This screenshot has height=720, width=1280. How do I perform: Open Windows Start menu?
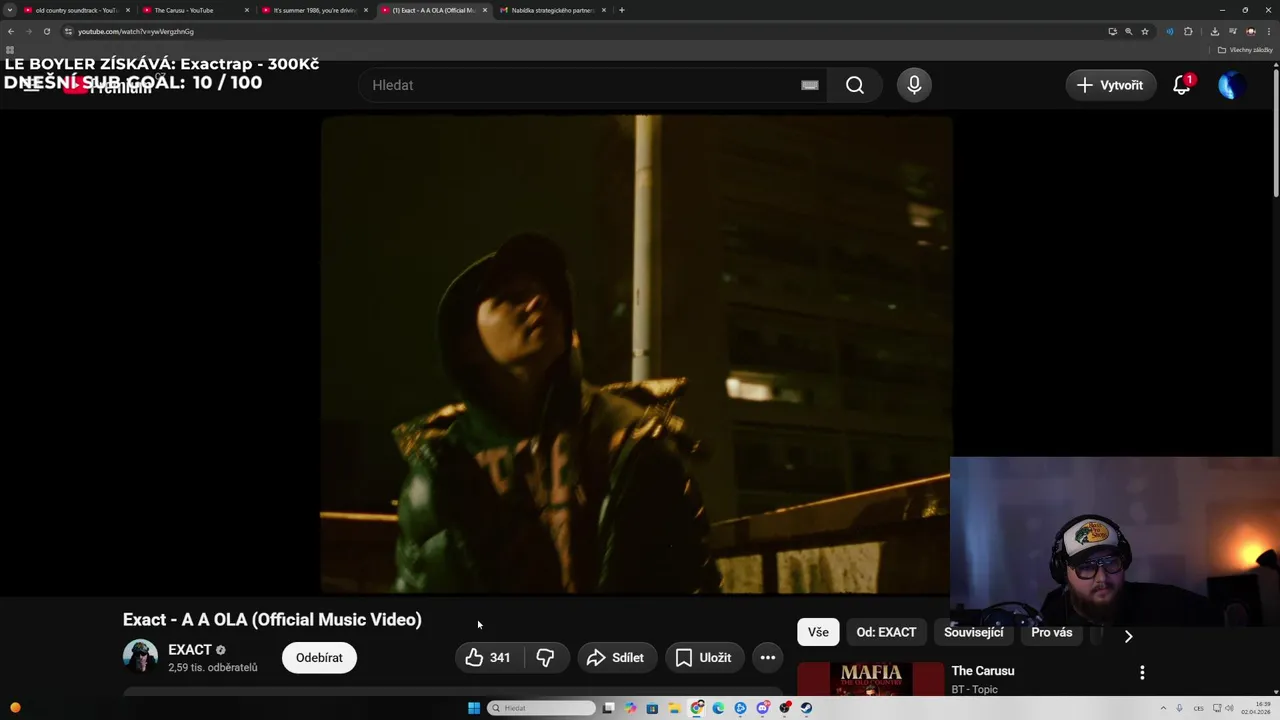coord(474,708)
